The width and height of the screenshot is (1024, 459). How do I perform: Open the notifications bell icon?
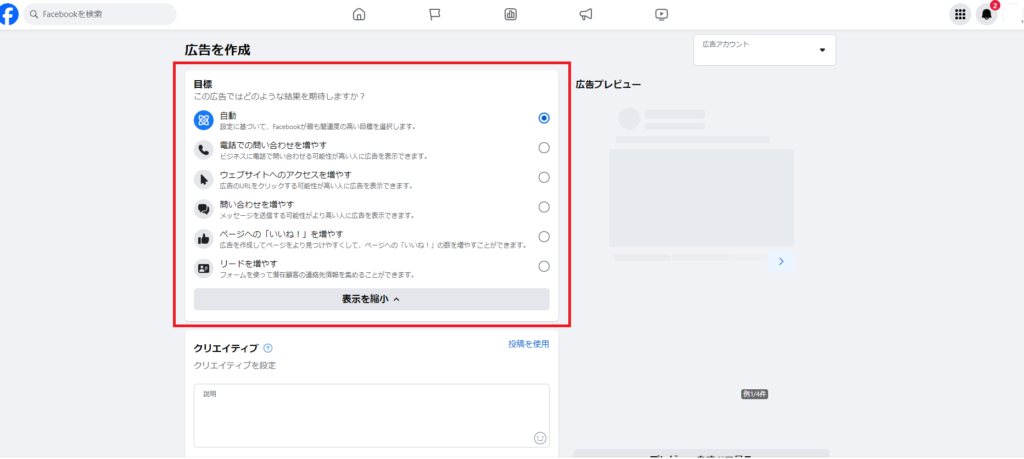986,14
